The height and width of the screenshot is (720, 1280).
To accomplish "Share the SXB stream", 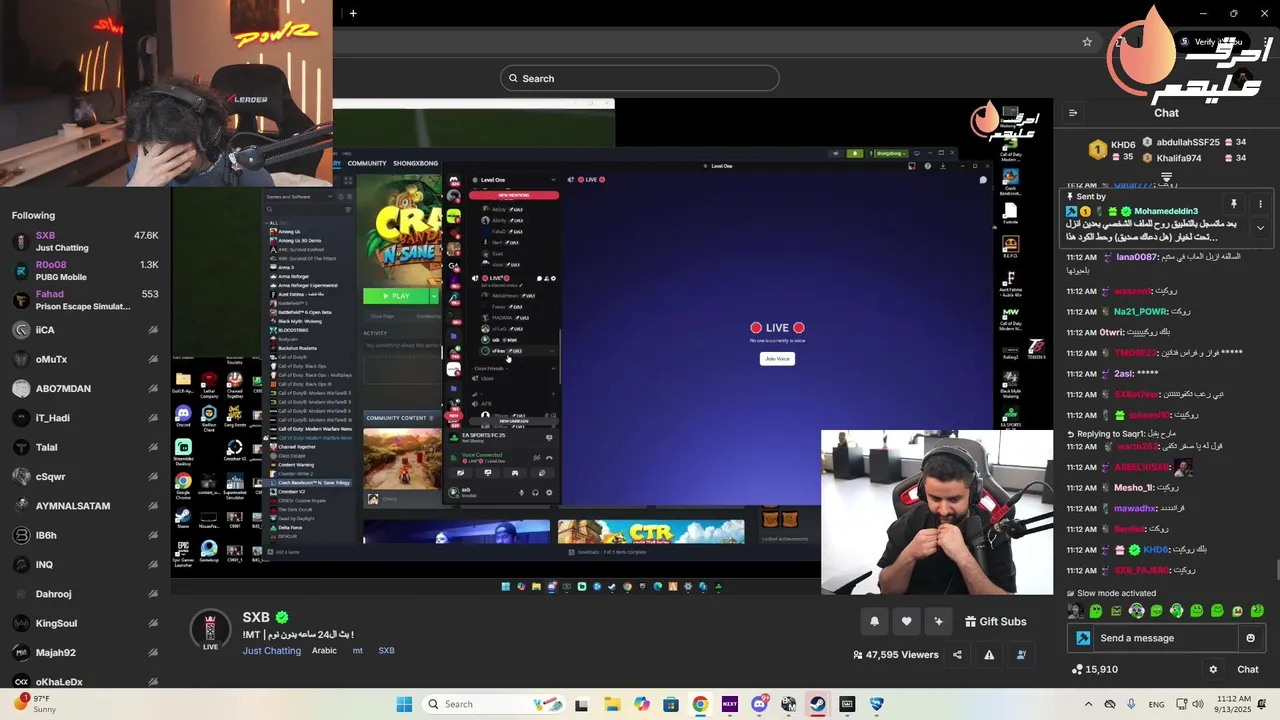I will pos(957,655).
